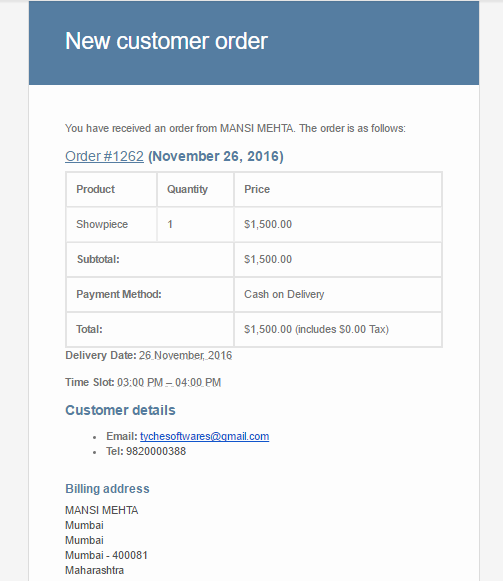
Task: Click the Showpiece price $1,500.00 cell
Action: (338, 224)
